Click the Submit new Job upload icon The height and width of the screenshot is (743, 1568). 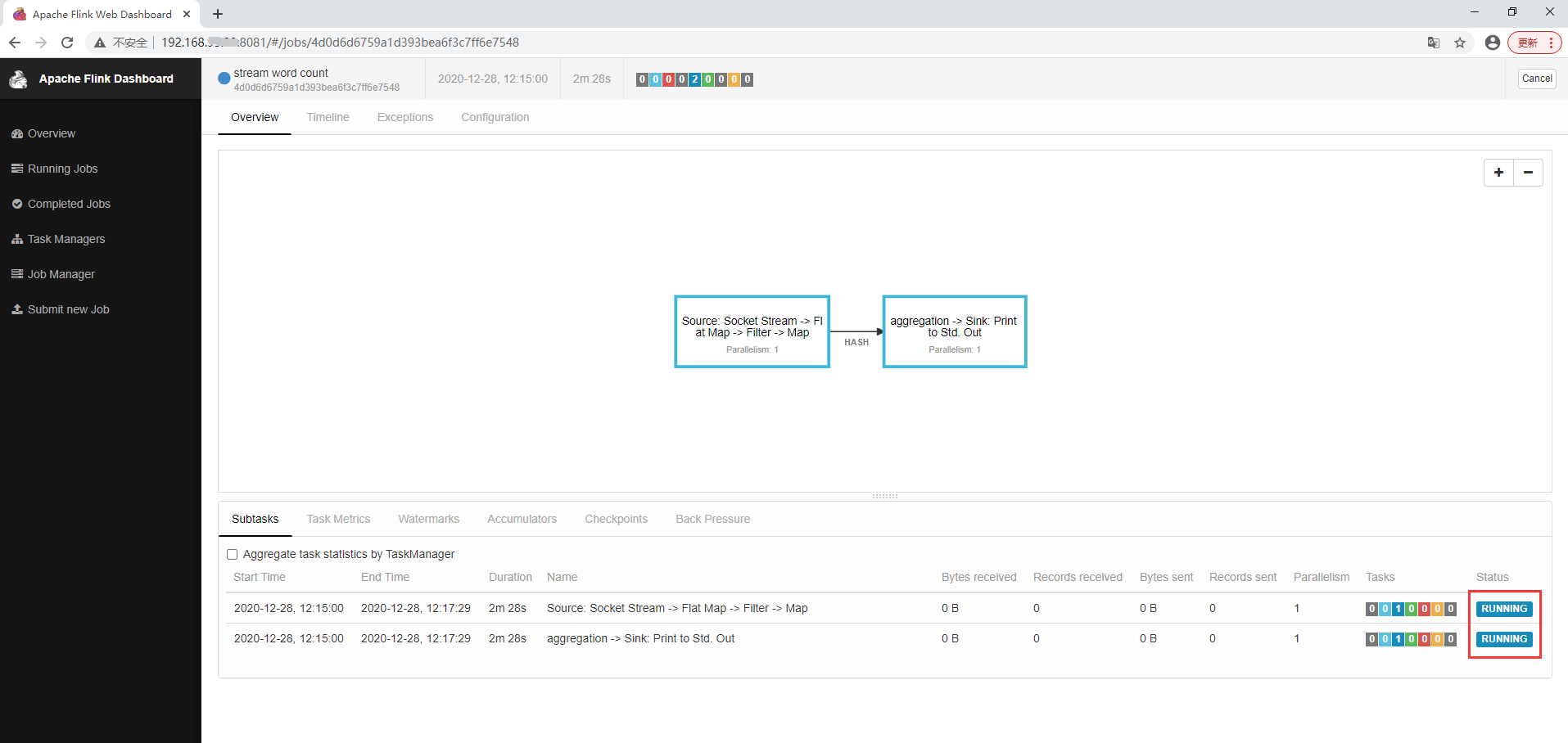(16, 309)
